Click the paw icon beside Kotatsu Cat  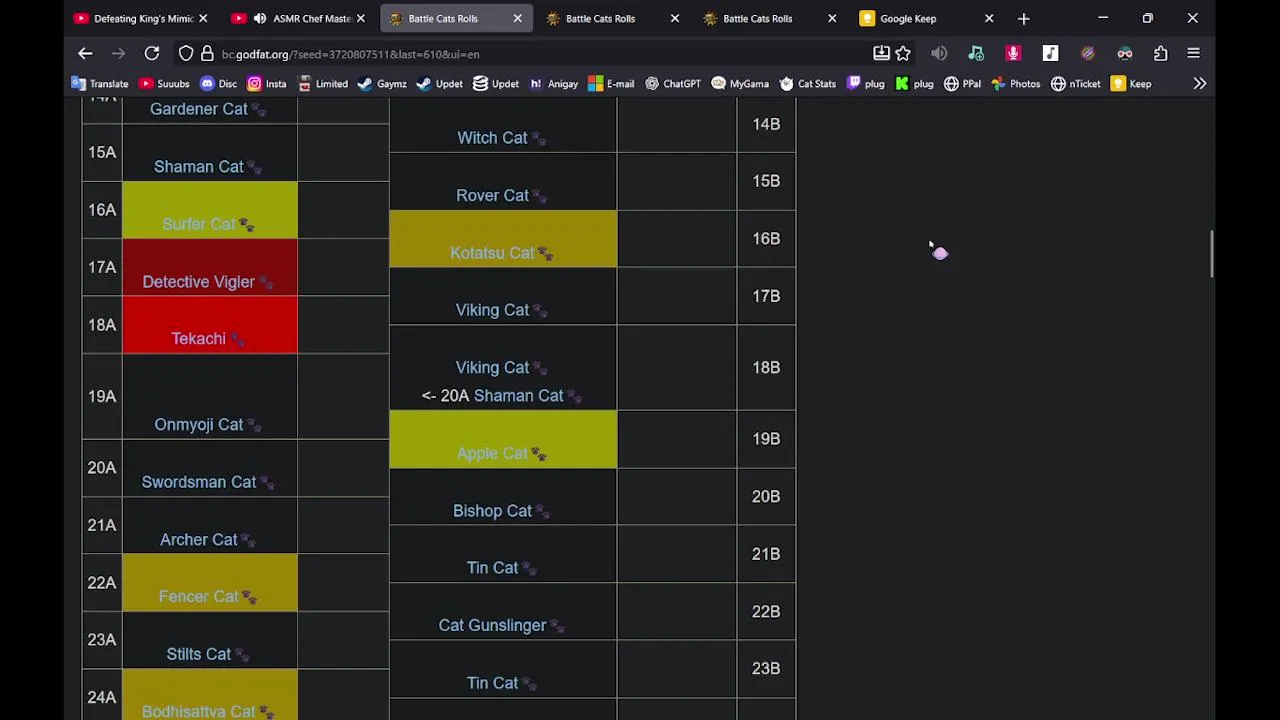pos(545,254)
